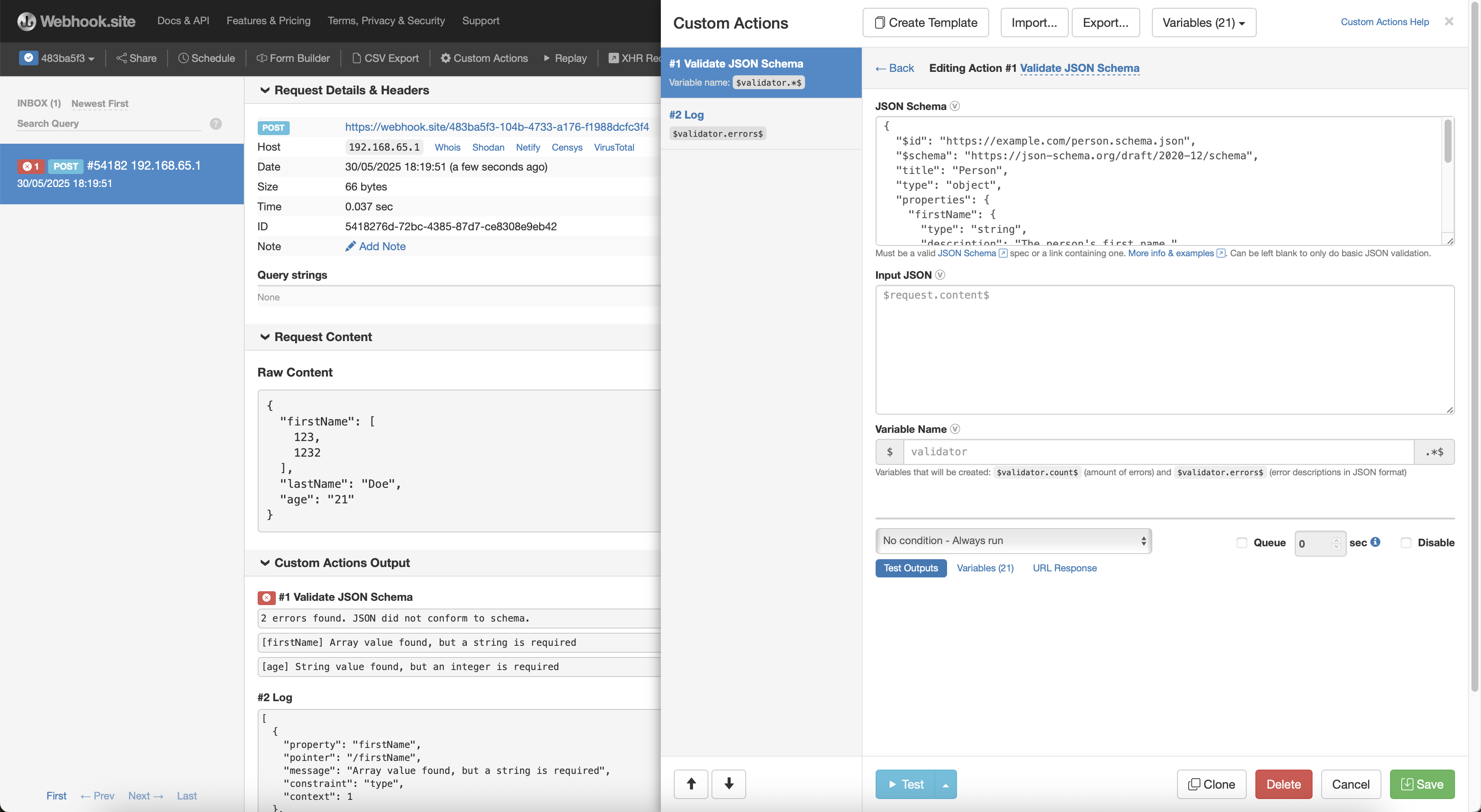Adjust the Queue seconds stepper

1336,543
